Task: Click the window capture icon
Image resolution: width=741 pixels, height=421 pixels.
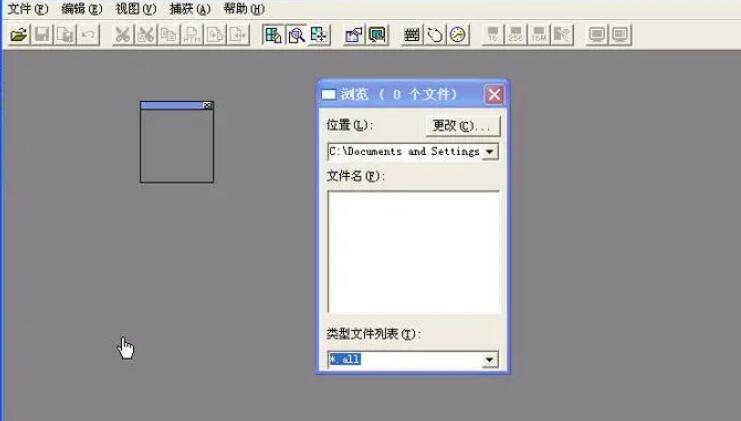Action: pos(354,35)
